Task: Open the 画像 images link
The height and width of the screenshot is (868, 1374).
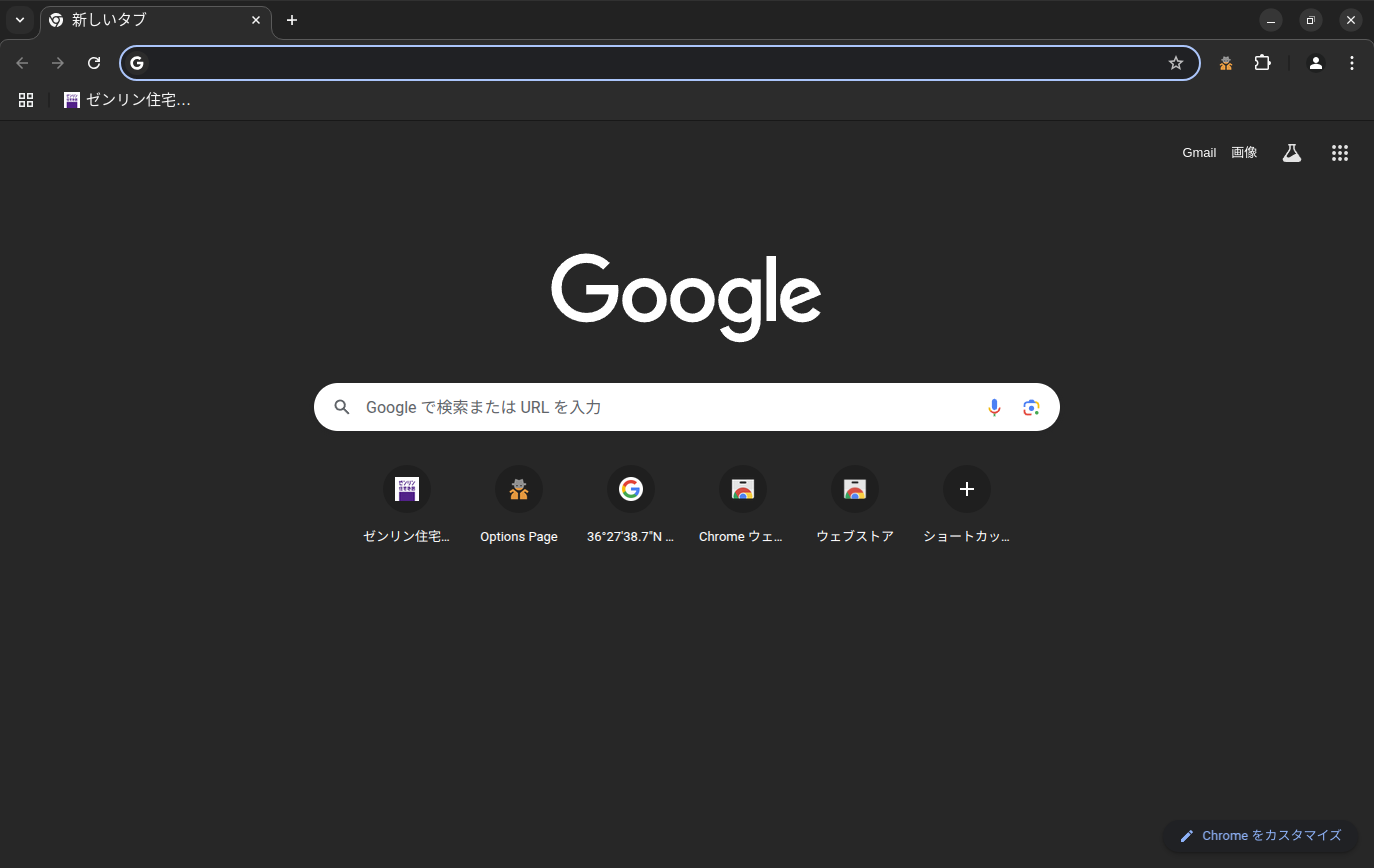Action: (x=1244, y=153)
